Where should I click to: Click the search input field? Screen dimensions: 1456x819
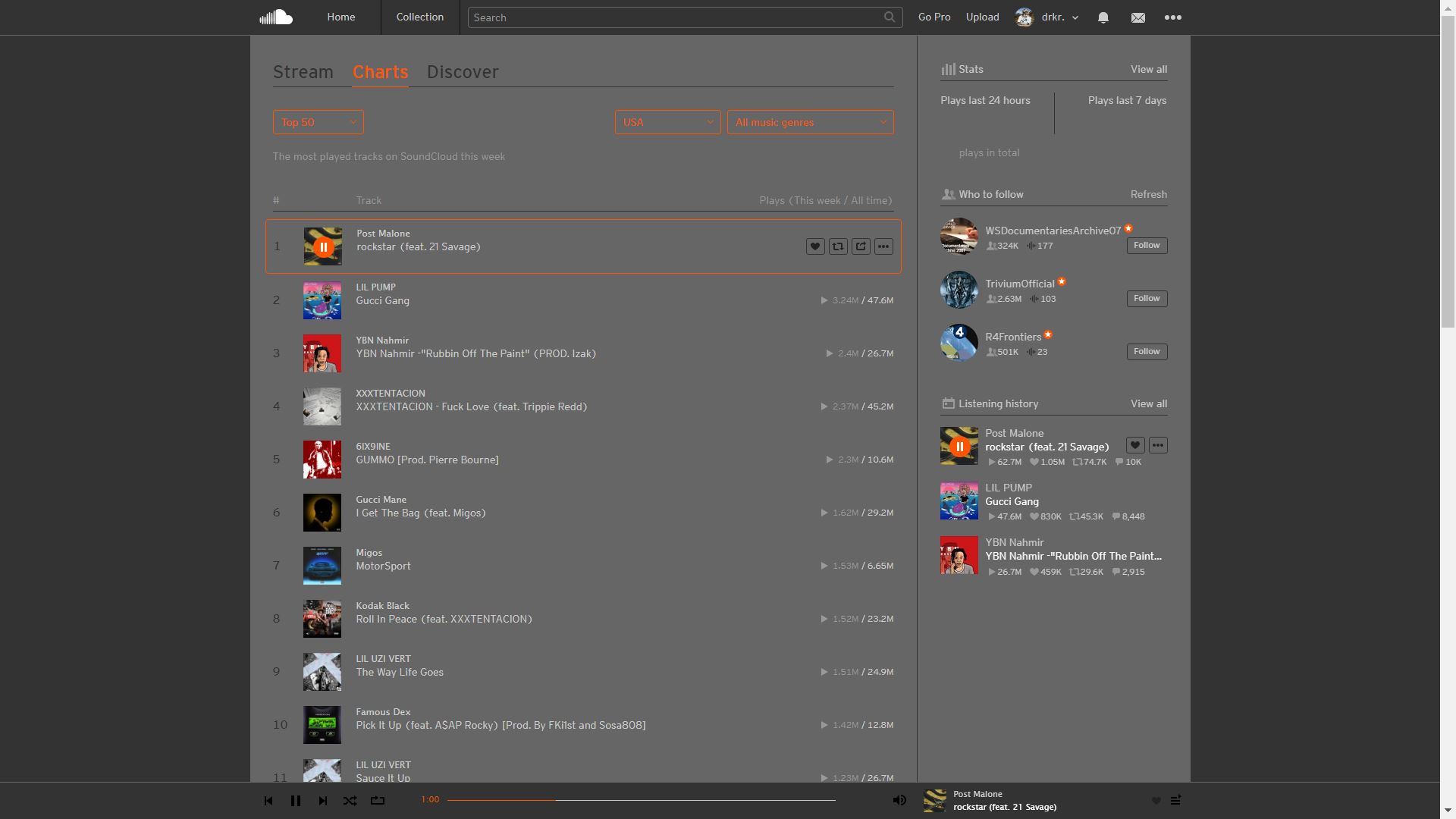click(682, 17)
